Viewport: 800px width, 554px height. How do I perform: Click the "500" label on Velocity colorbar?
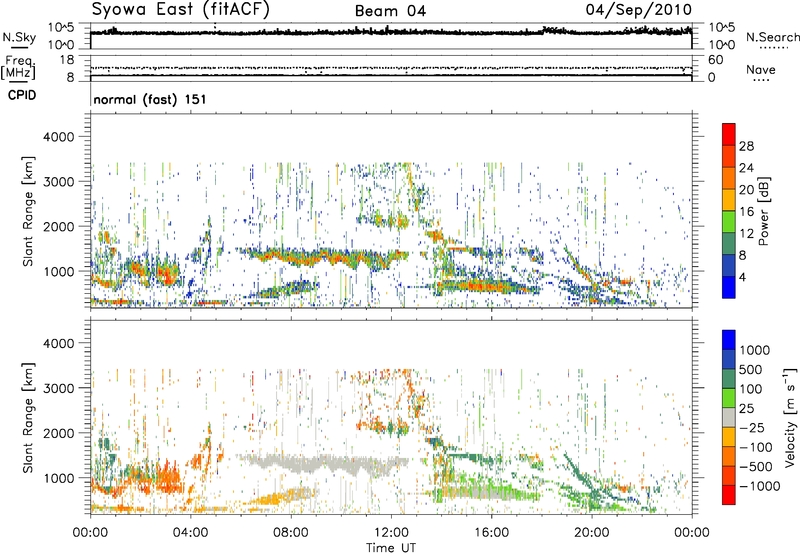[752, 370]
